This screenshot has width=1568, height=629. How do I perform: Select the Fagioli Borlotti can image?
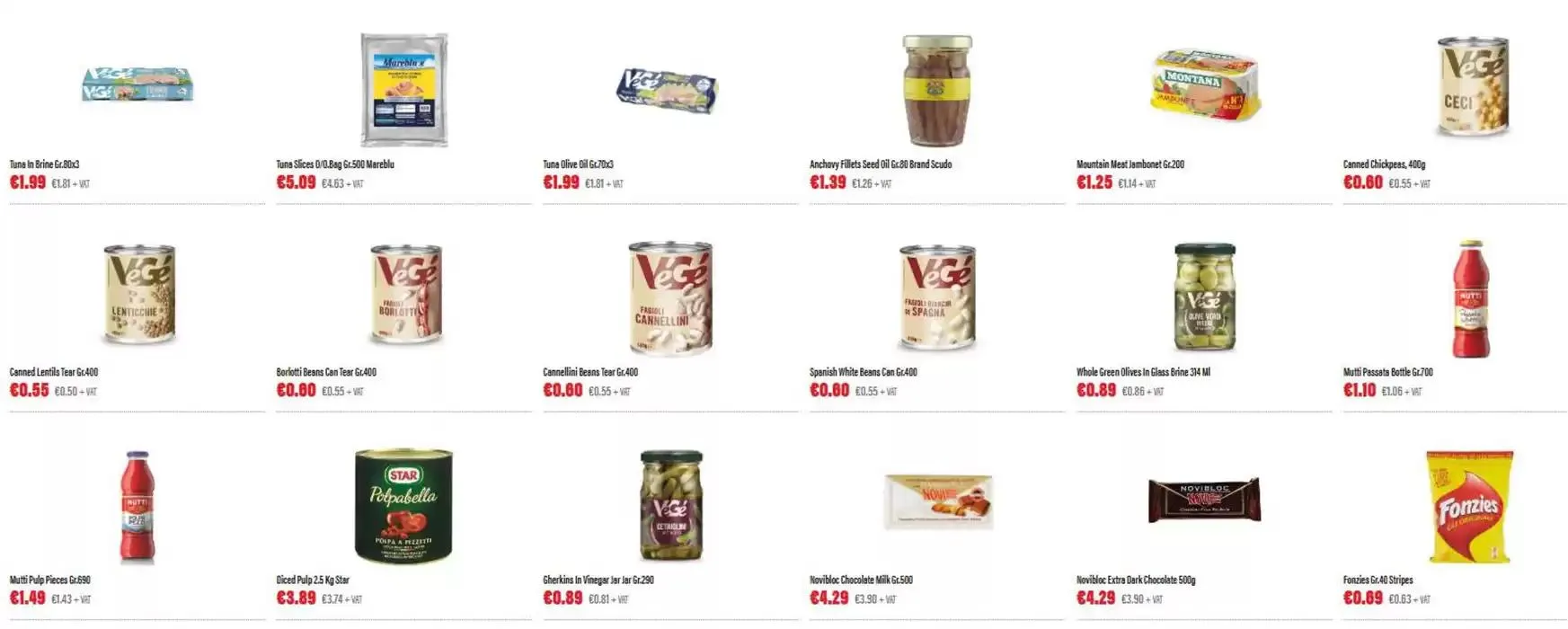point(405,295)
